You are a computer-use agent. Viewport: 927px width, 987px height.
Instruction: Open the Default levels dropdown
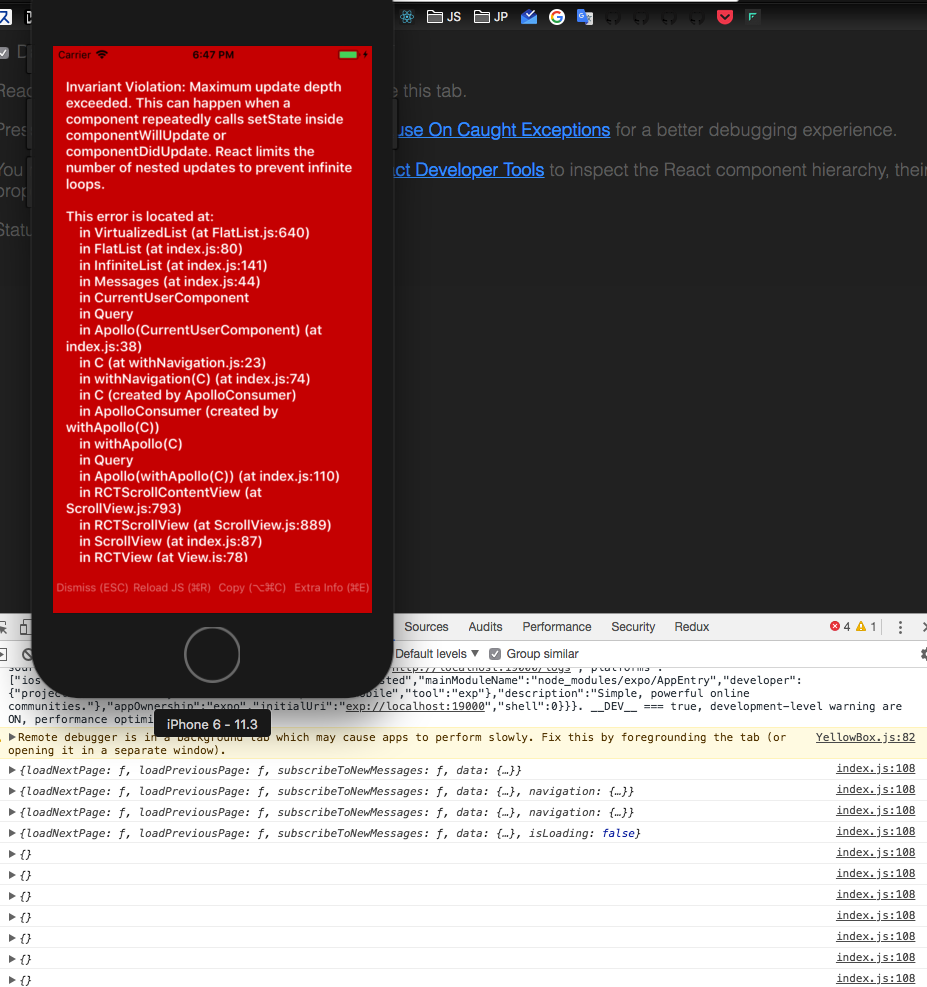coord(437,653)
